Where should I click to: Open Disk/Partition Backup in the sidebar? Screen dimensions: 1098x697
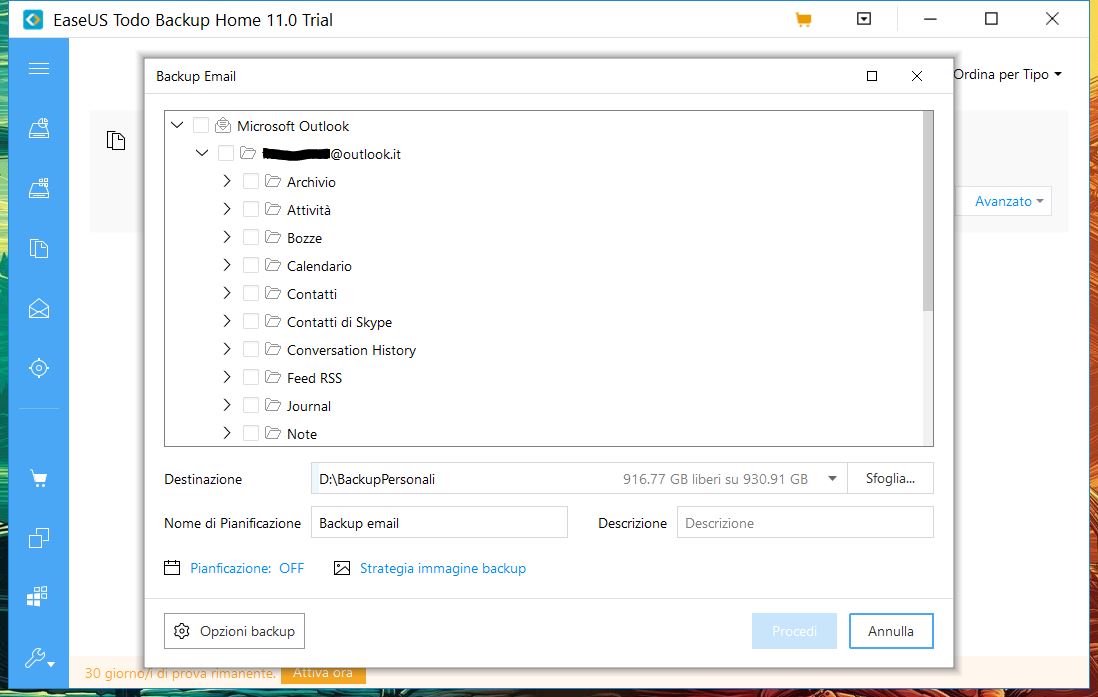point(39,128)
